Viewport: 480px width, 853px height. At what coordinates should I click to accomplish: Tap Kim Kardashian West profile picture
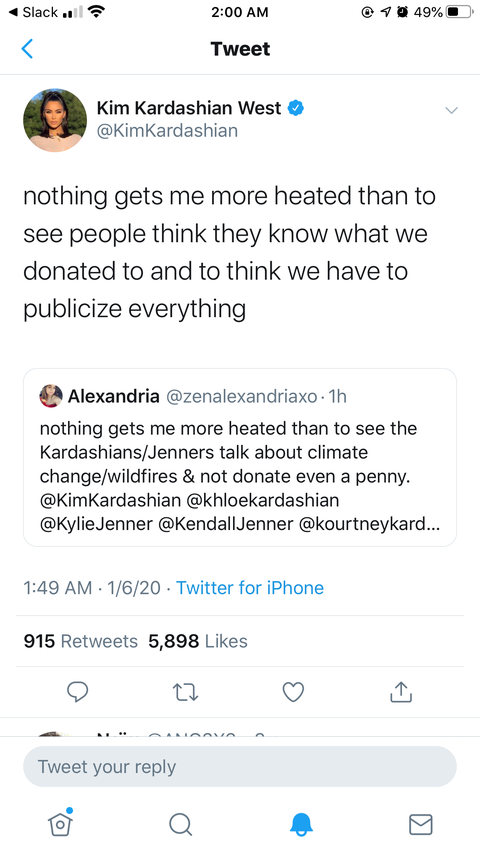click(x=55, y=120)
